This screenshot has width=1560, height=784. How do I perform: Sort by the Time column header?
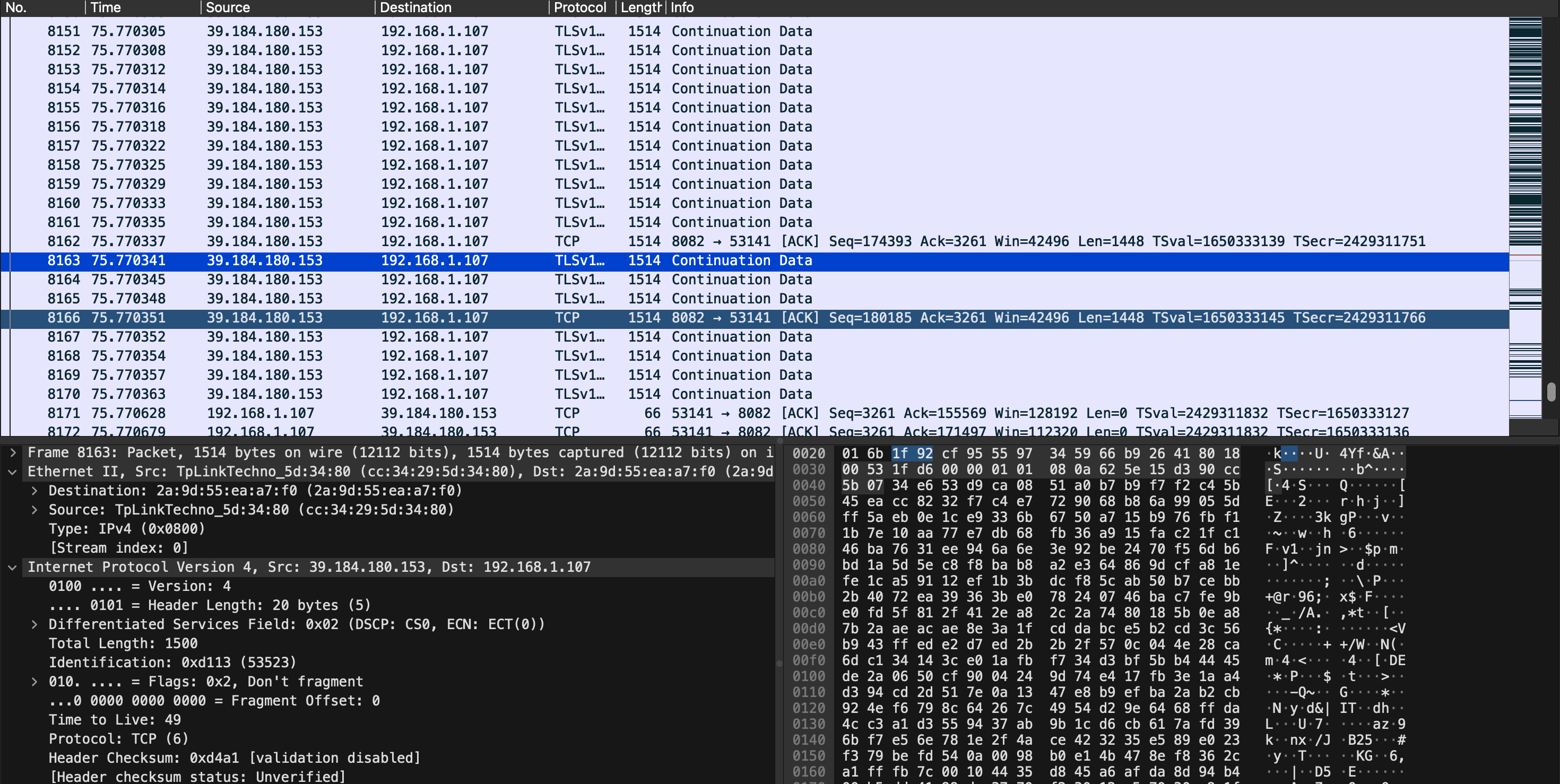(x=142, y=8)
